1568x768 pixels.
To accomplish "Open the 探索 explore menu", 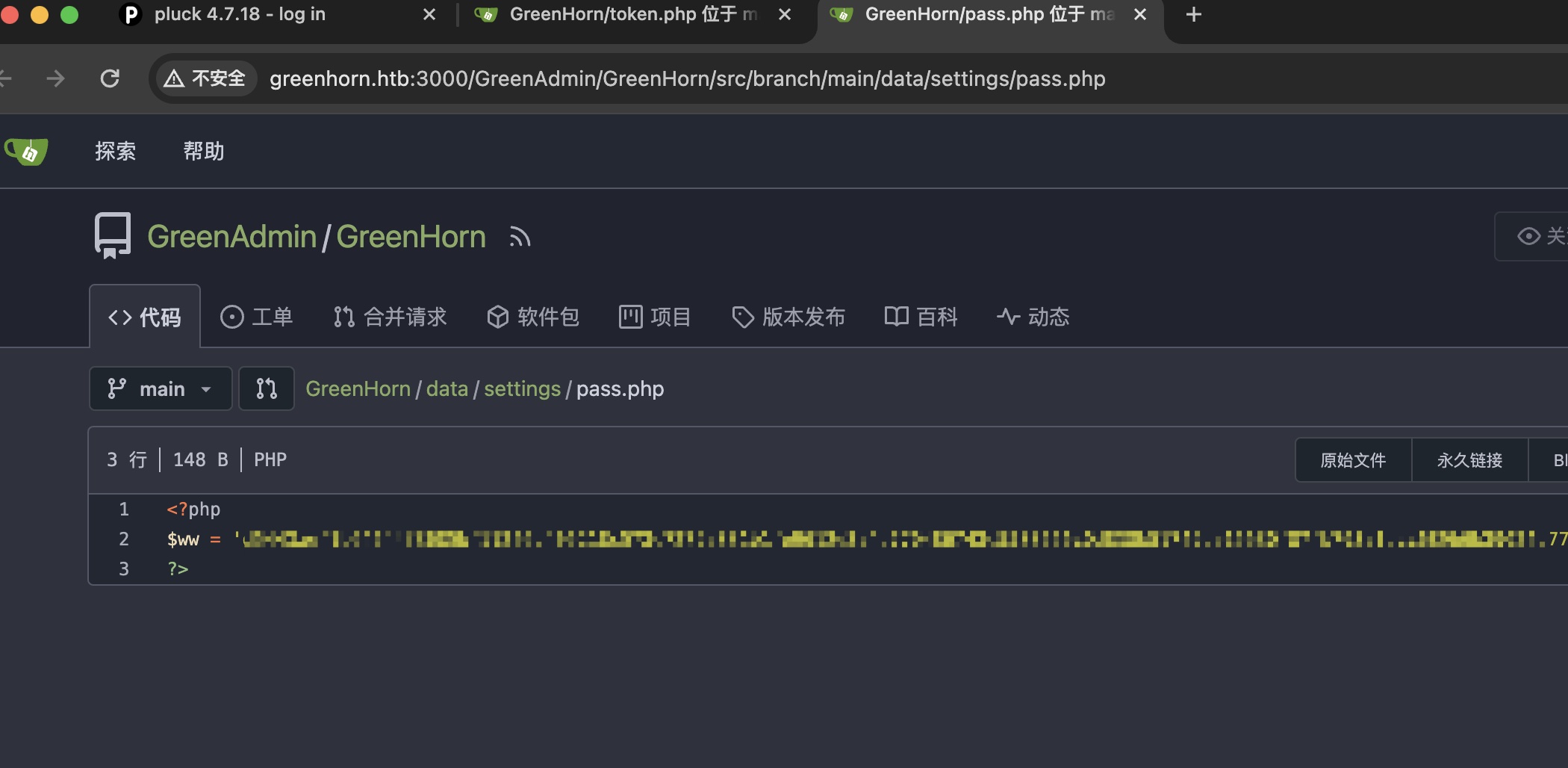I will point(116,152).
